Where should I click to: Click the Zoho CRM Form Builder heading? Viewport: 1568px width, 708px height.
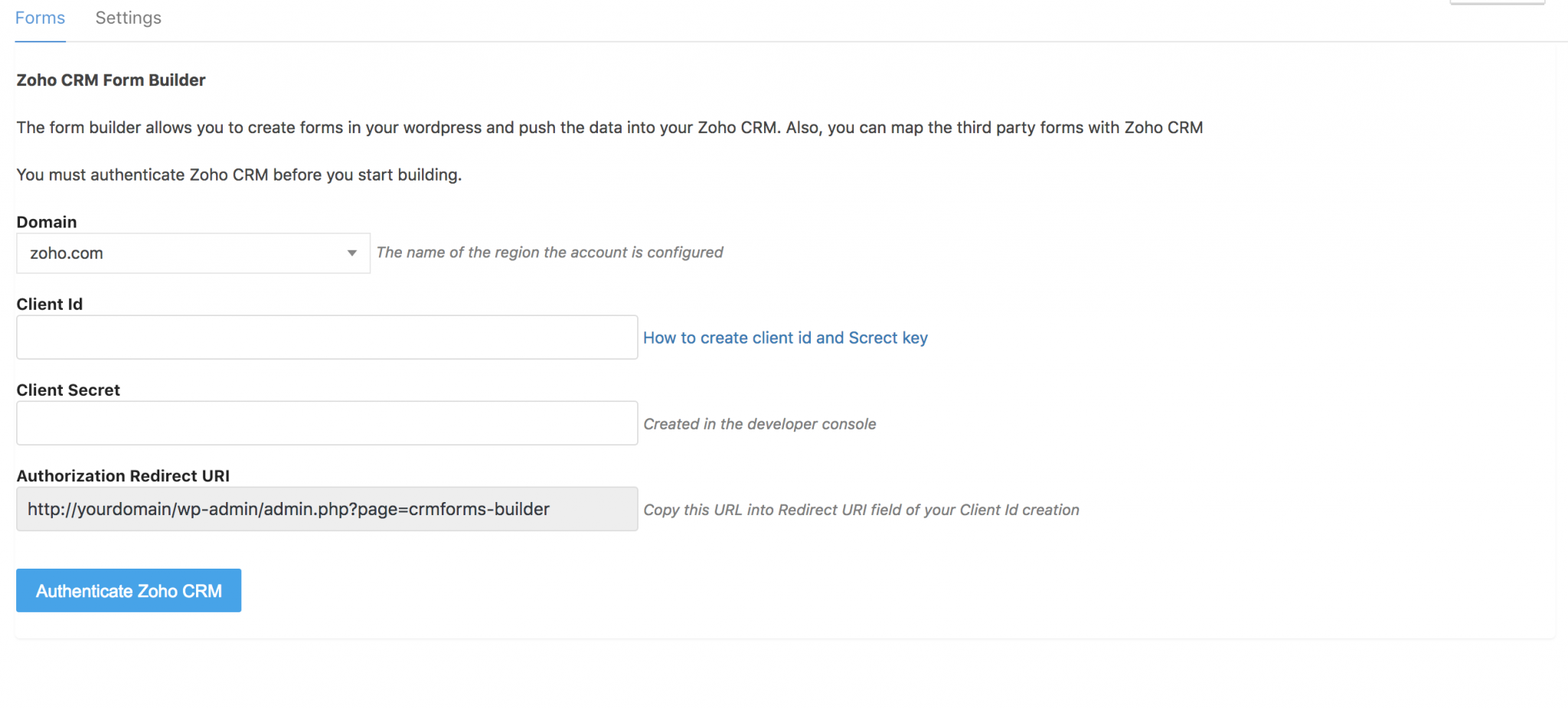(x=111, y=80)
